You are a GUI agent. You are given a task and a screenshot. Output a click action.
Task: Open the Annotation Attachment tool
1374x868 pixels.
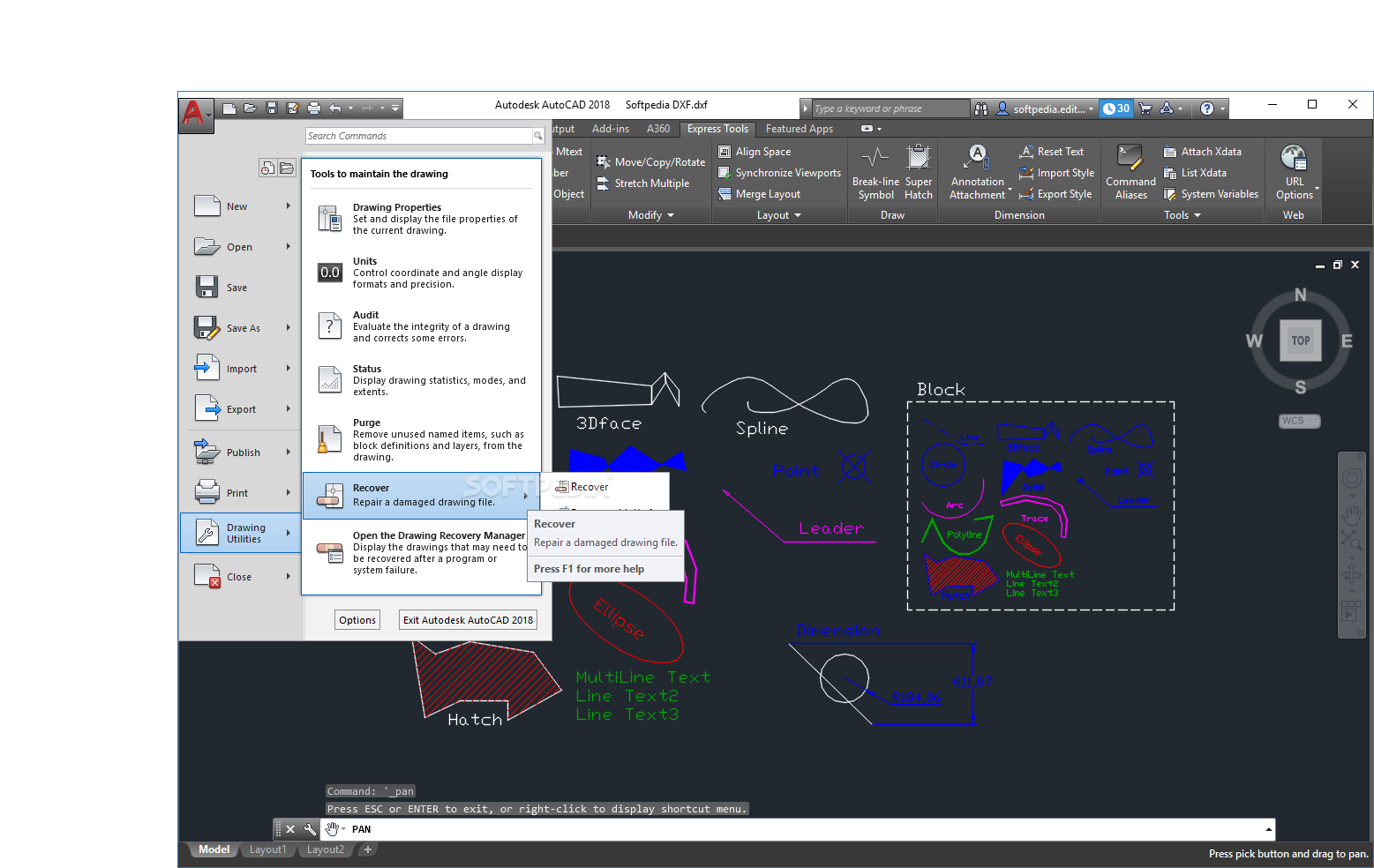point(977,173)
